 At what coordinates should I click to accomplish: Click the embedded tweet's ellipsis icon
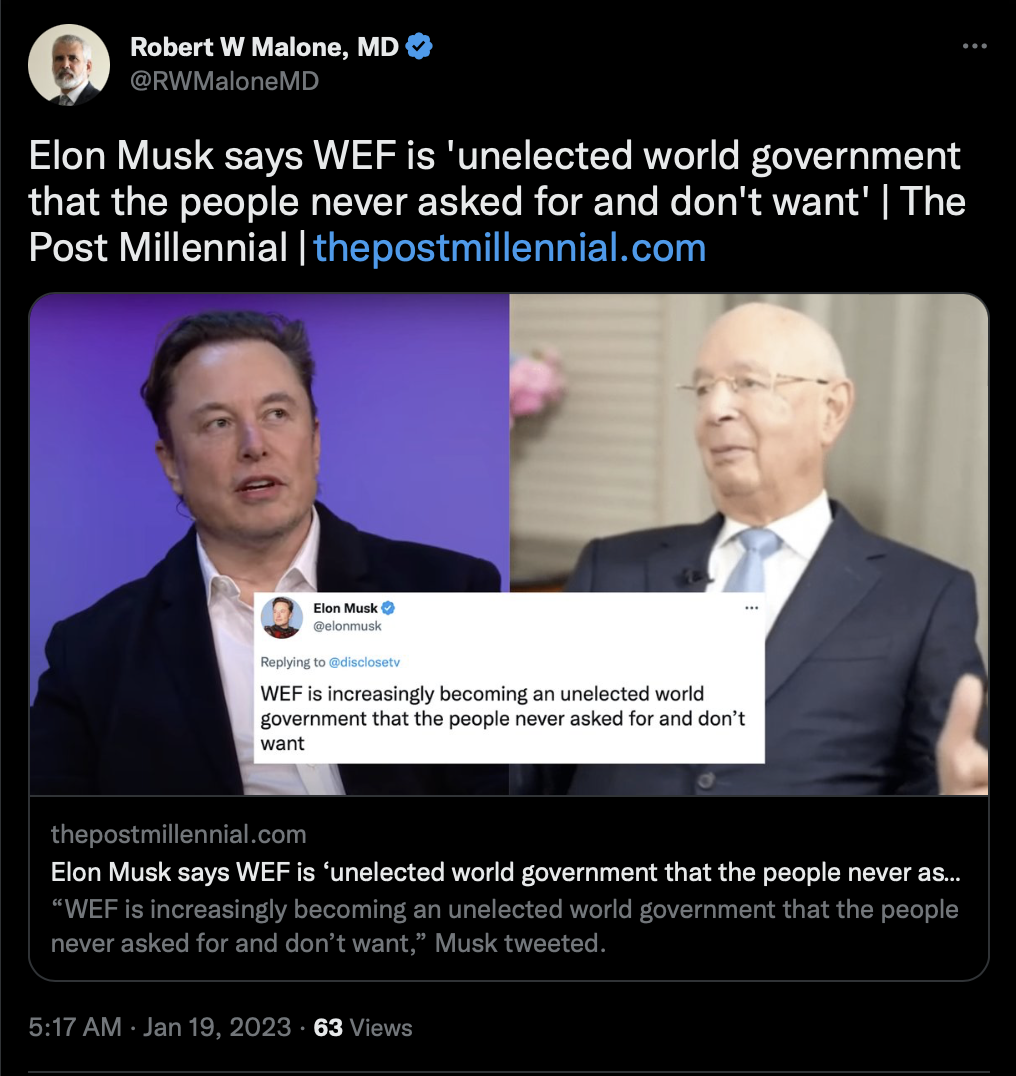coord(752,608)
